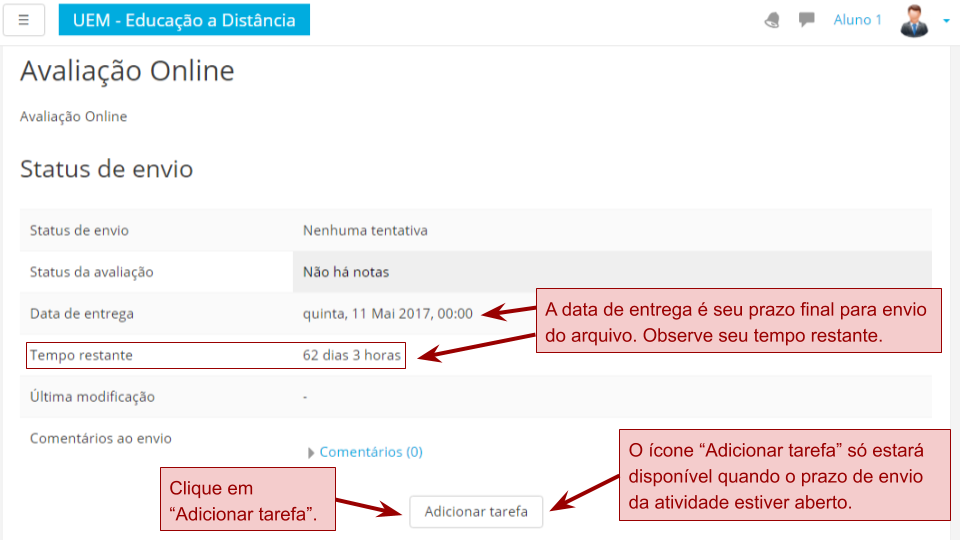Click the Comentários ao envio row label
This screenshot has height=540, width=960.
(101, 438)
